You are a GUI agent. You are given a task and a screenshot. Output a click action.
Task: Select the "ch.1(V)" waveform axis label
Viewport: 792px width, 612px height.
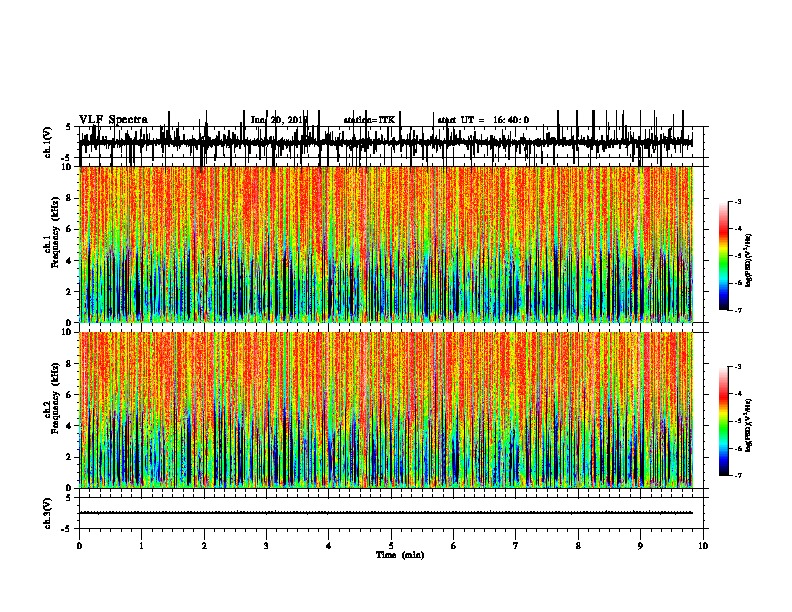[x=48, y=142]
